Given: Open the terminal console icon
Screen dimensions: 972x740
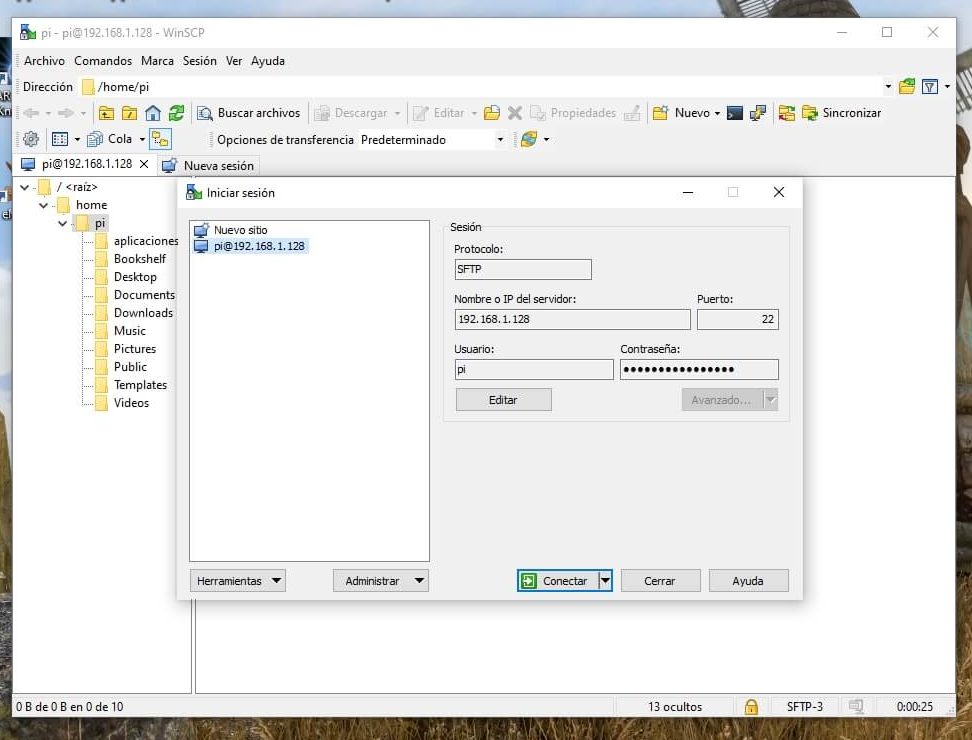Looking at the screenshot, I should (735, 113).
